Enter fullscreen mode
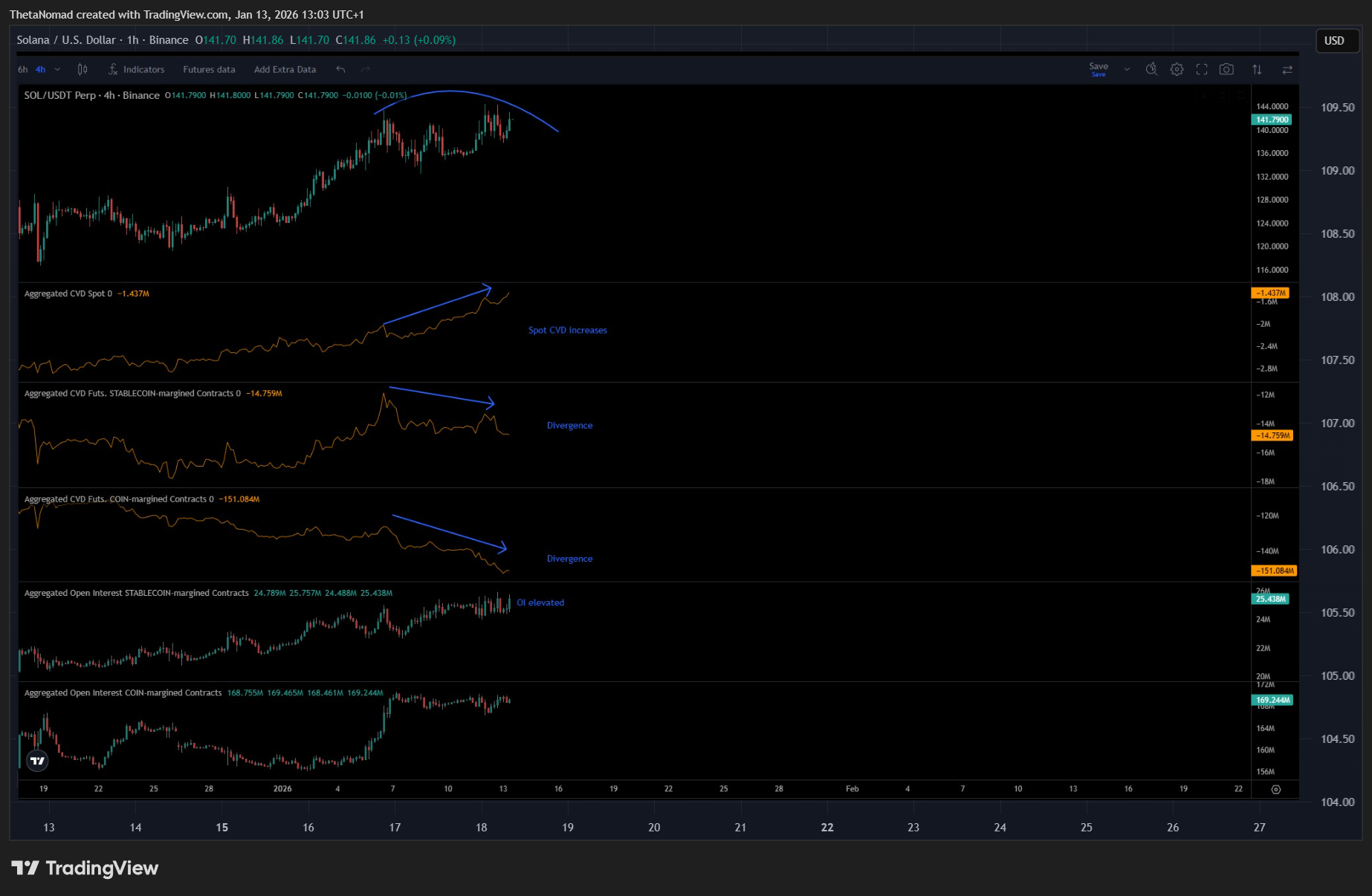This screenshot has height=896, width=1372. pos(1202,69)
